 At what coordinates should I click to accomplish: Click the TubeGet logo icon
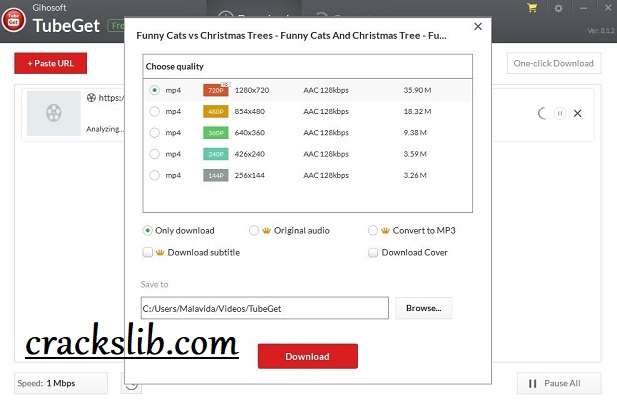13,20
